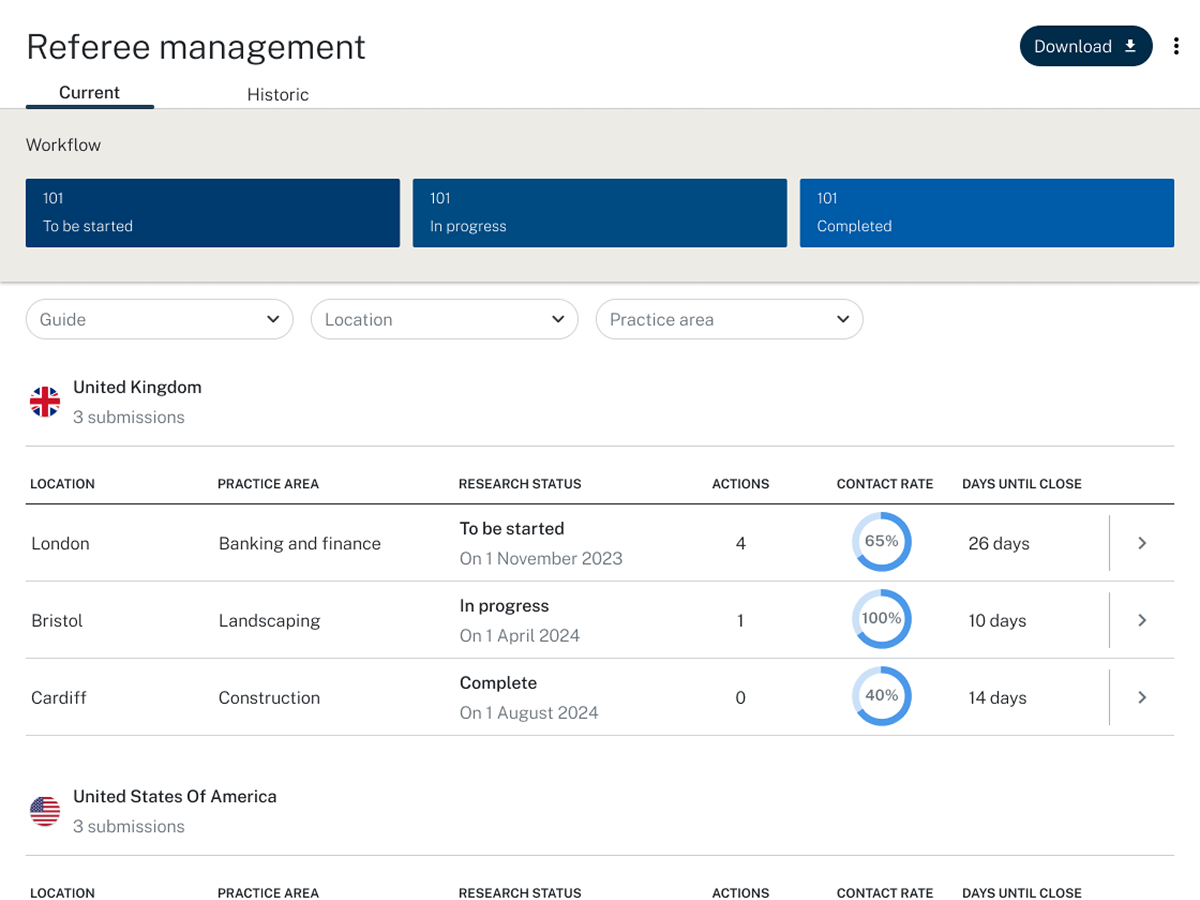Filter by To be started workflow card
Image resolution: width=1200 pixels, height=900 pixels.
(x=212, y=212)
